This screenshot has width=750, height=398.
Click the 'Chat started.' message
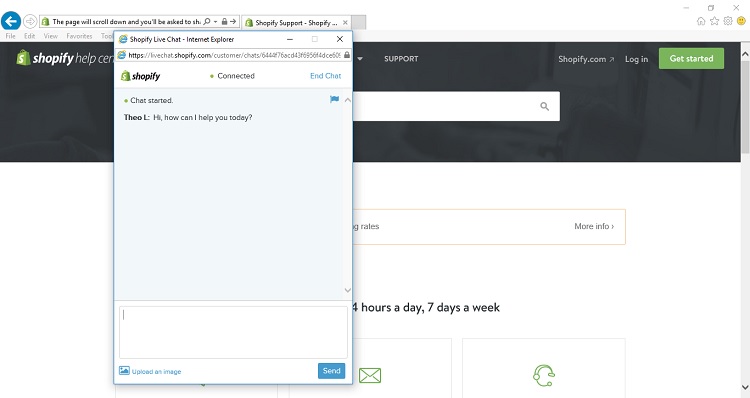click(152, 100)
